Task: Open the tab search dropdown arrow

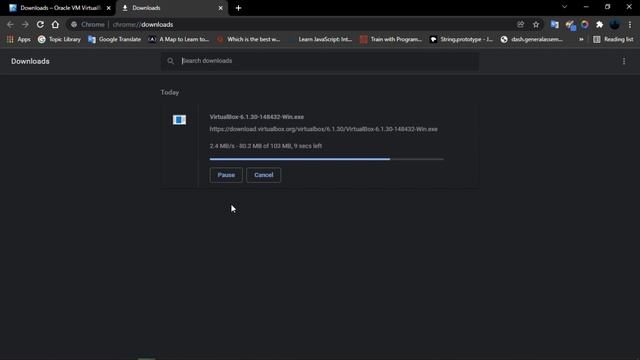Action: [x=564, y=7]
